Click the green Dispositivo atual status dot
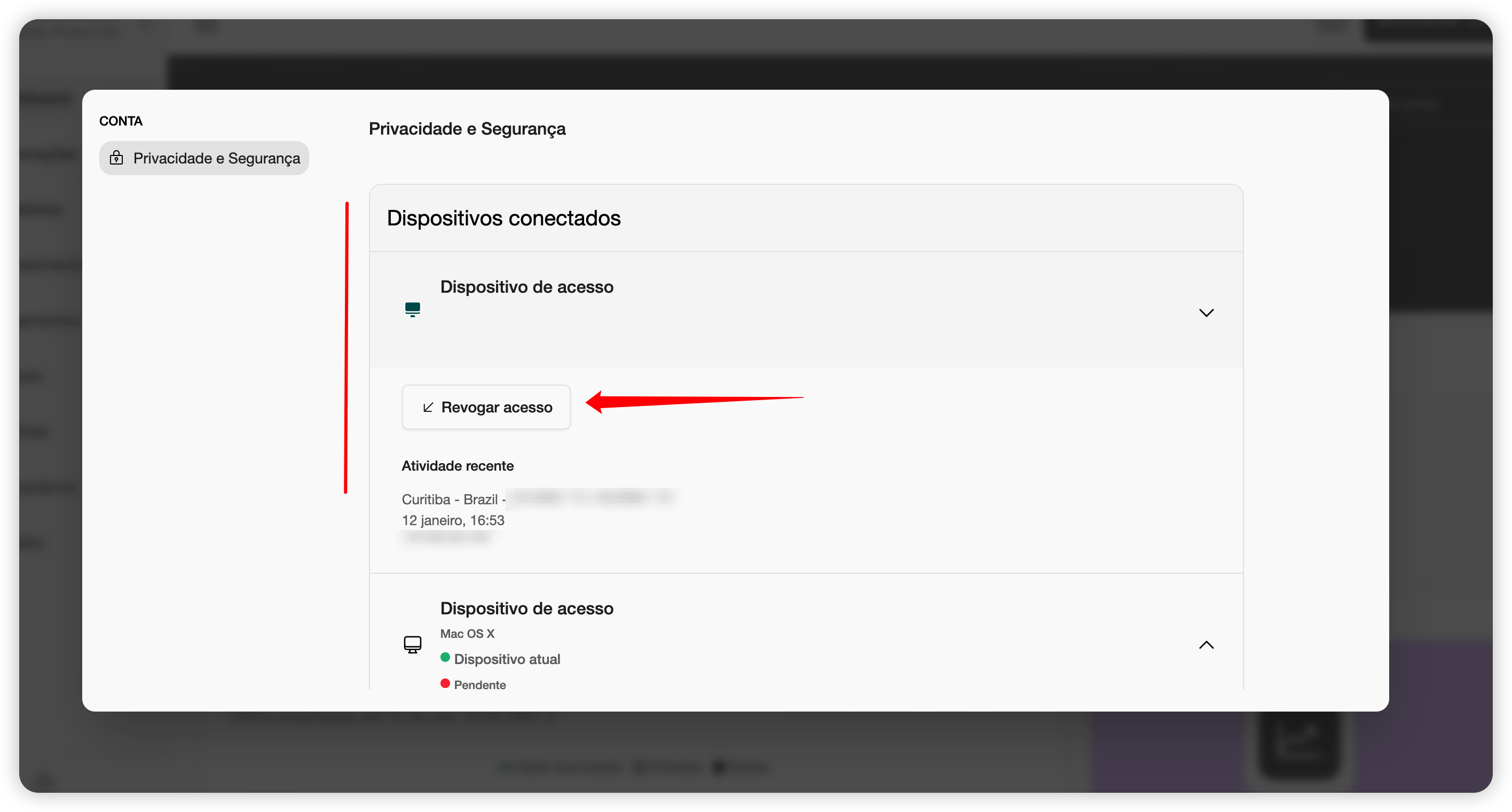The image size is (1512, 812). pos(445,657)
